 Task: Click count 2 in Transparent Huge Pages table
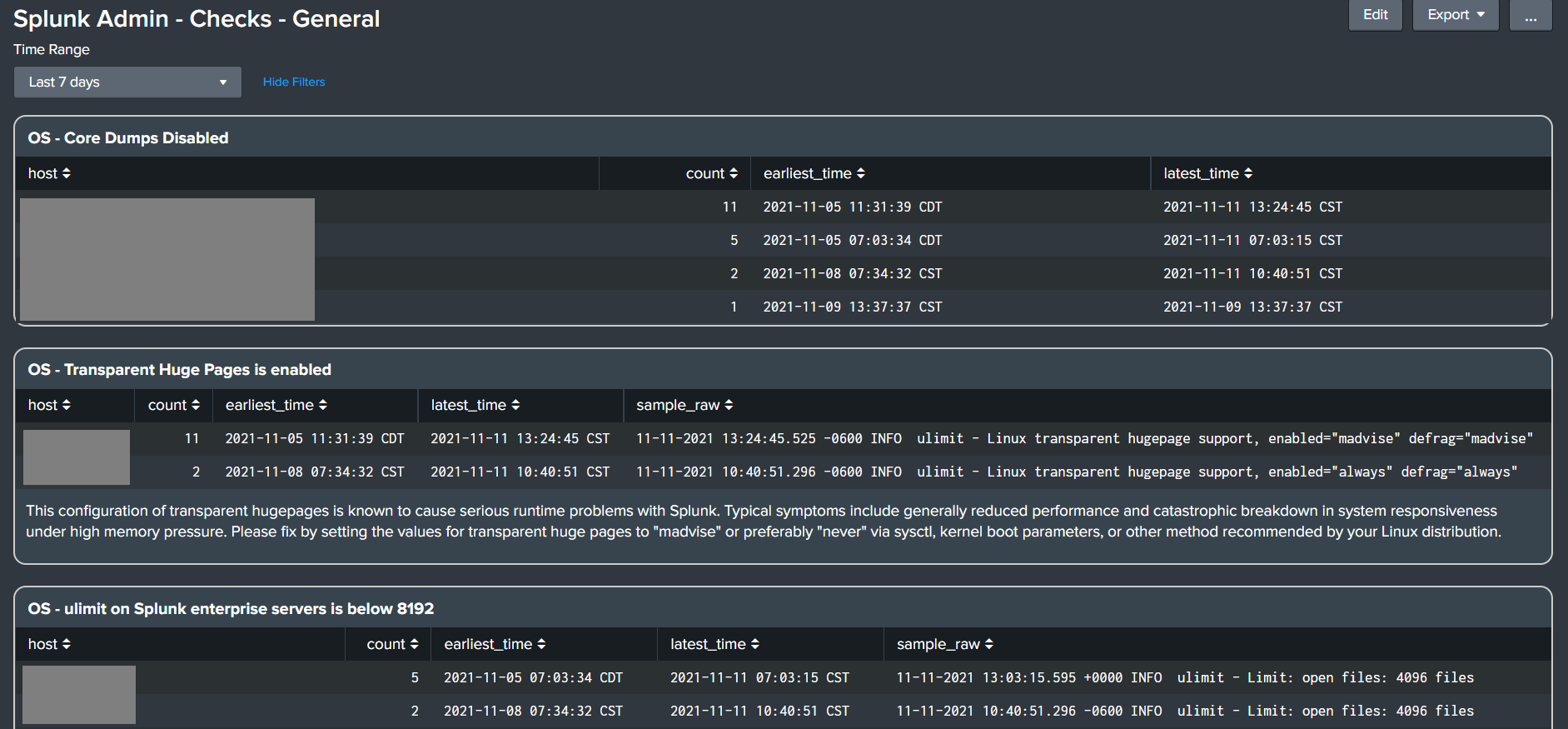pyautogui.click(x=196, y=472)
